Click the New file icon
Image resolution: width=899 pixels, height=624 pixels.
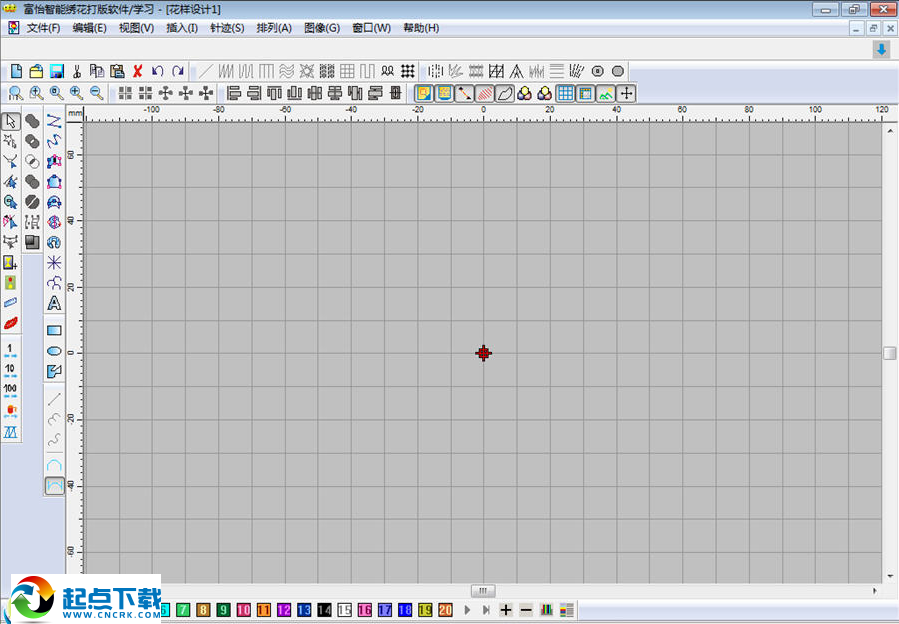tap(16, 71)
